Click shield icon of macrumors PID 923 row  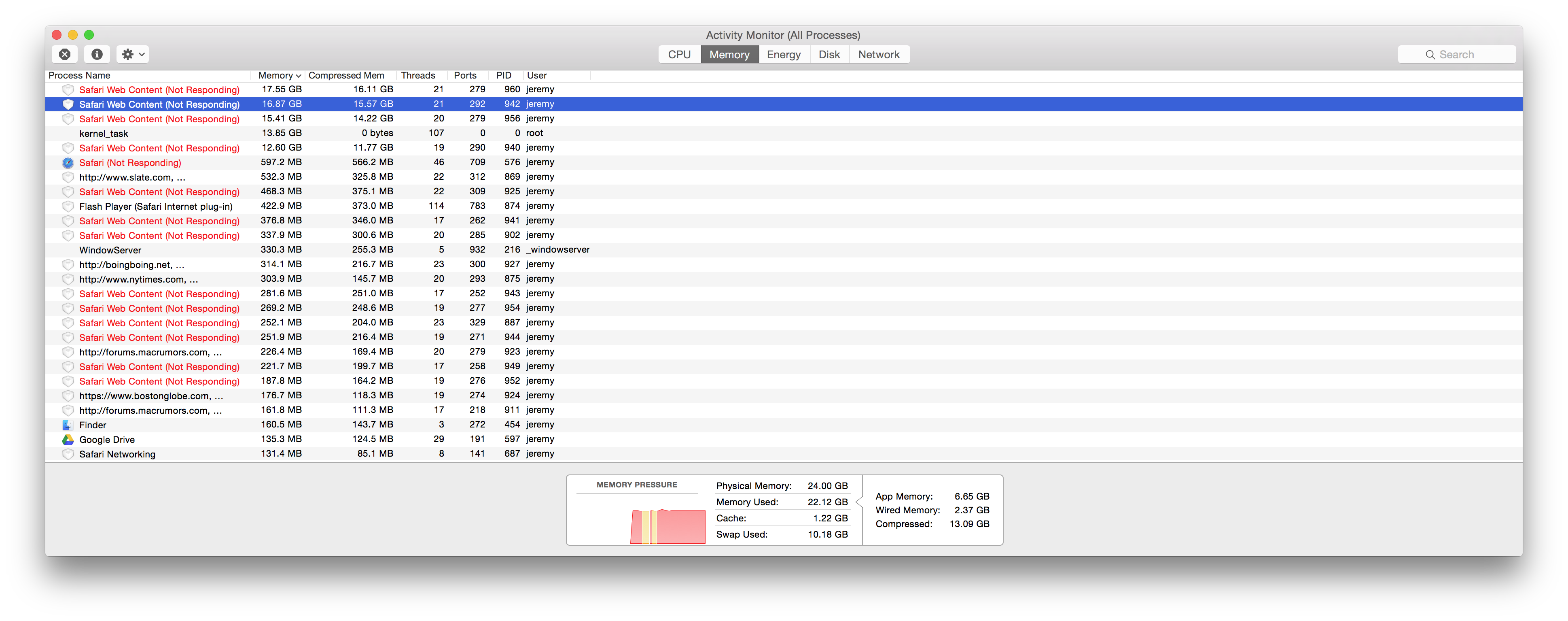(x=68, y=352)
